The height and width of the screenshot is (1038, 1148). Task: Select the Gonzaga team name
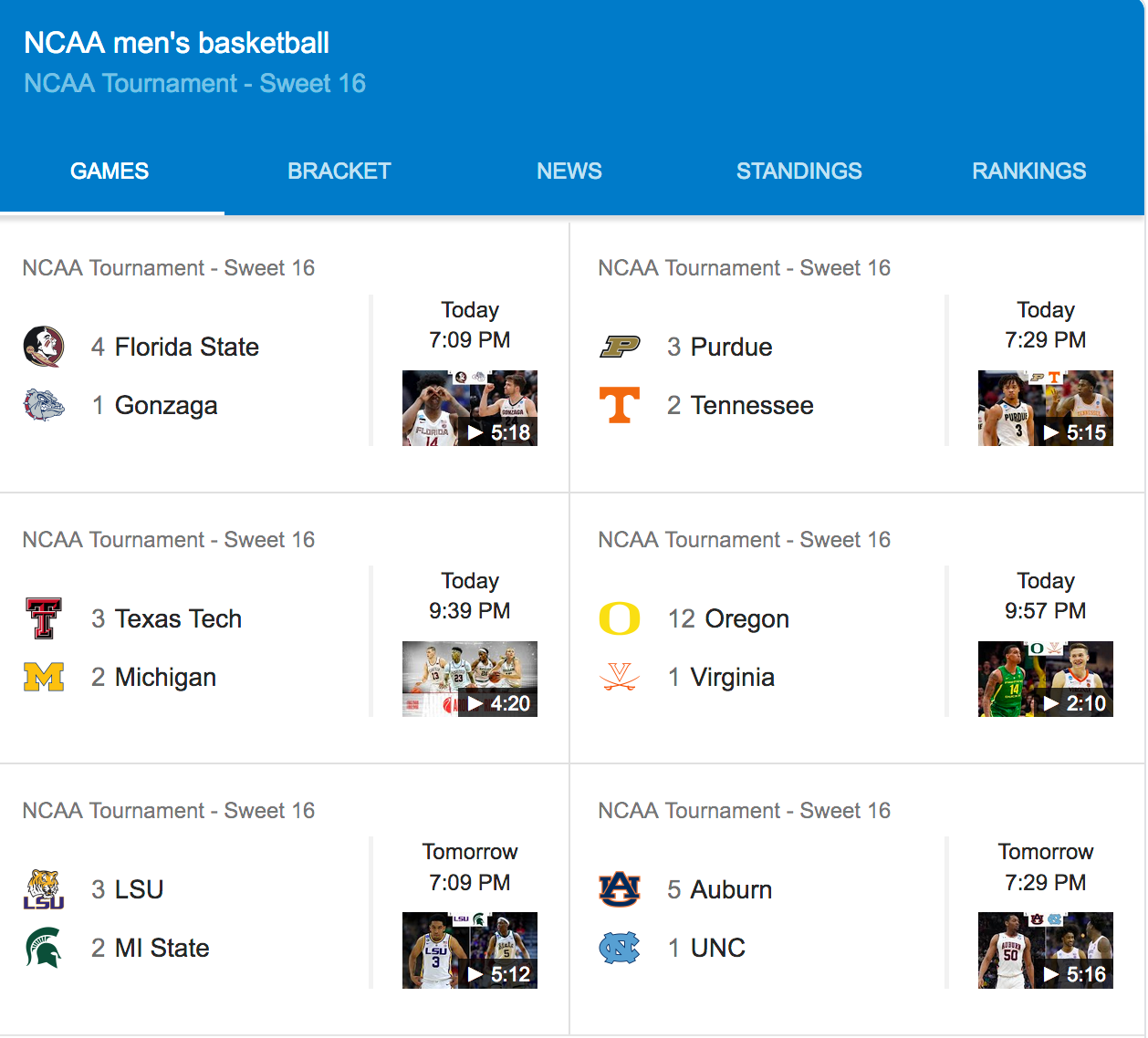point(166,405)
